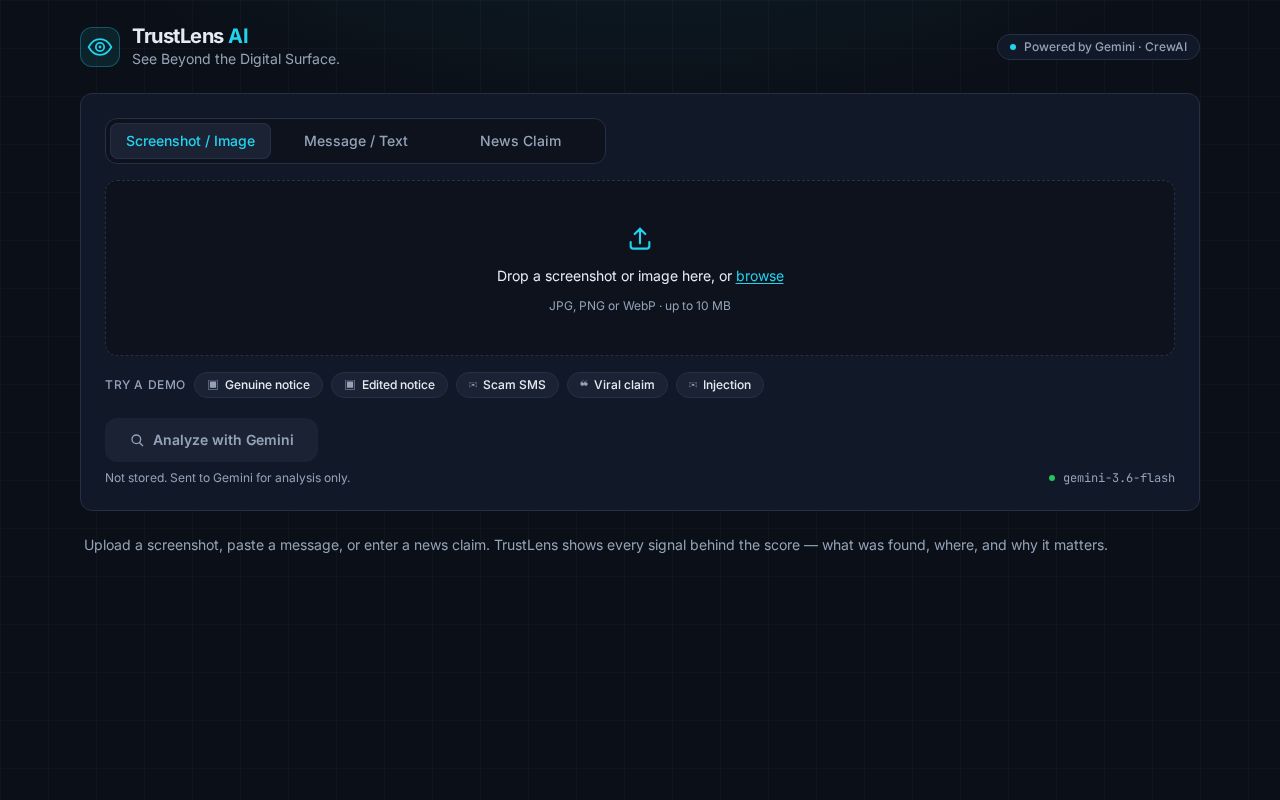1280x800 pixels.
Task: Click the 'JPG, PNG or WebP · up to 10 MB' hint
Action: click(640, 306)
